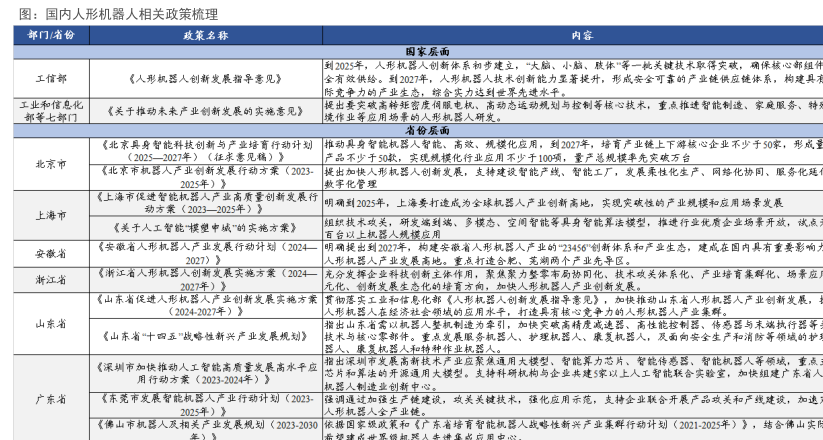823x440 pixels.
Task: Click the 浙江省 row label
Action: pyautogui.click(x=51, y=280)
